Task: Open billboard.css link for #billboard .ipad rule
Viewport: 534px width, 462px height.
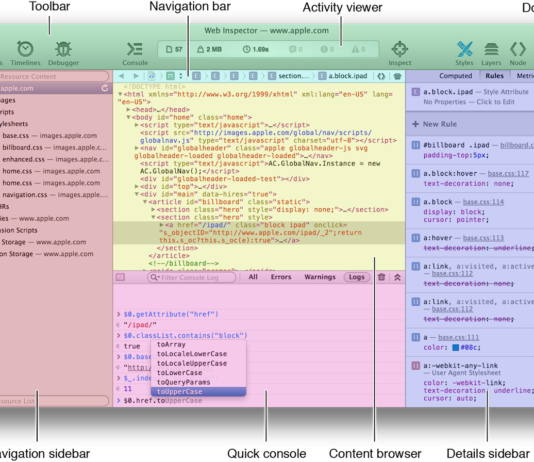Action: click(517, 145)
